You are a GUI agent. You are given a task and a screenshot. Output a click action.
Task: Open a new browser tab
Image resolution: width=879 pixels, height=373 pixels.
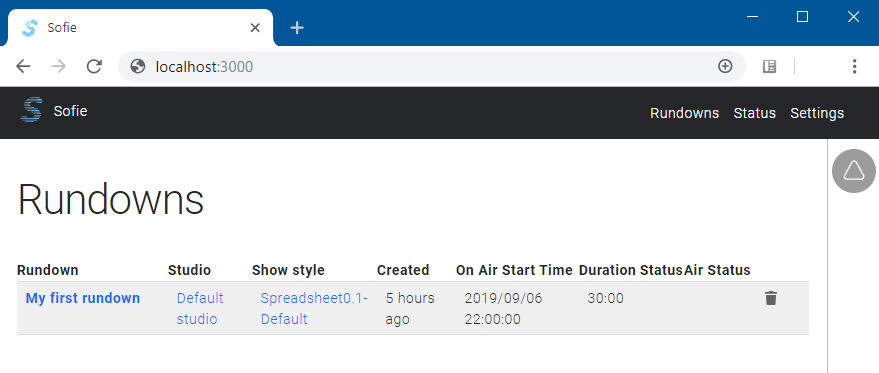(x=297, y=27)
